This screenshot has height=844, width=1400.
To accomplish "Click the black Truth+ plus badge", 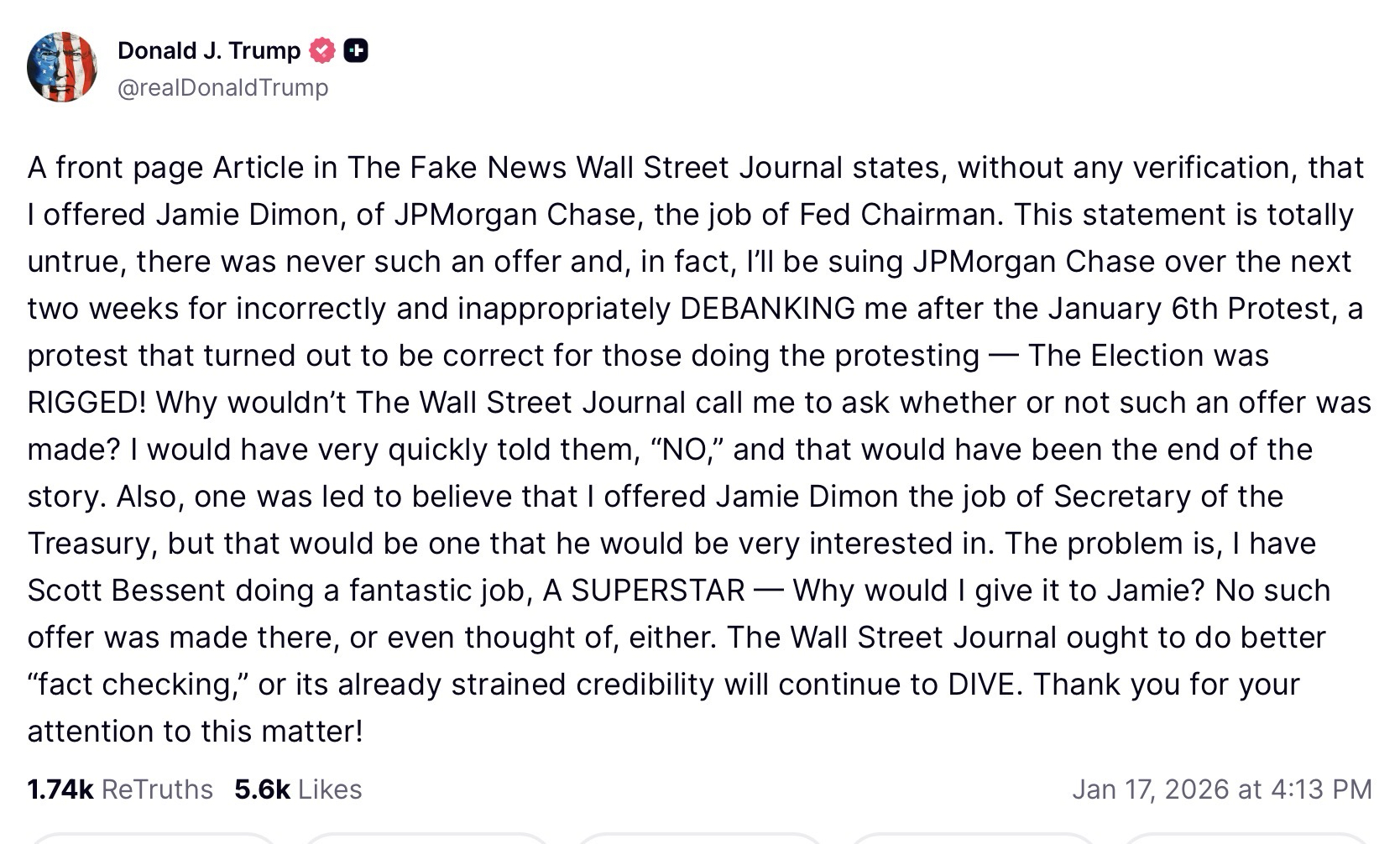I will pyautogui.click(x=356, y=51).
